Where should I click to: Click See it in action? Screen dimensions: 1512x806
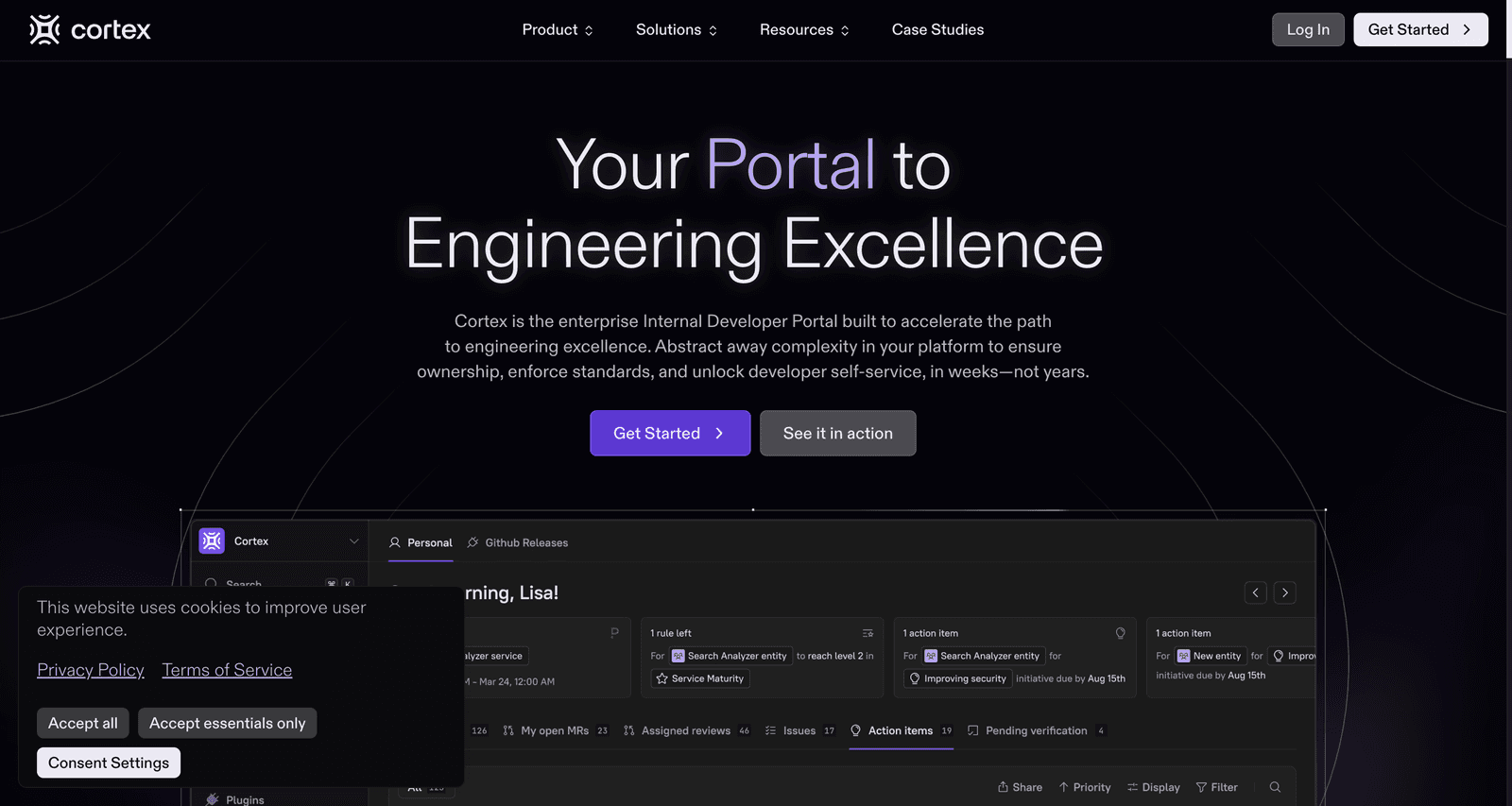[837, 433]
